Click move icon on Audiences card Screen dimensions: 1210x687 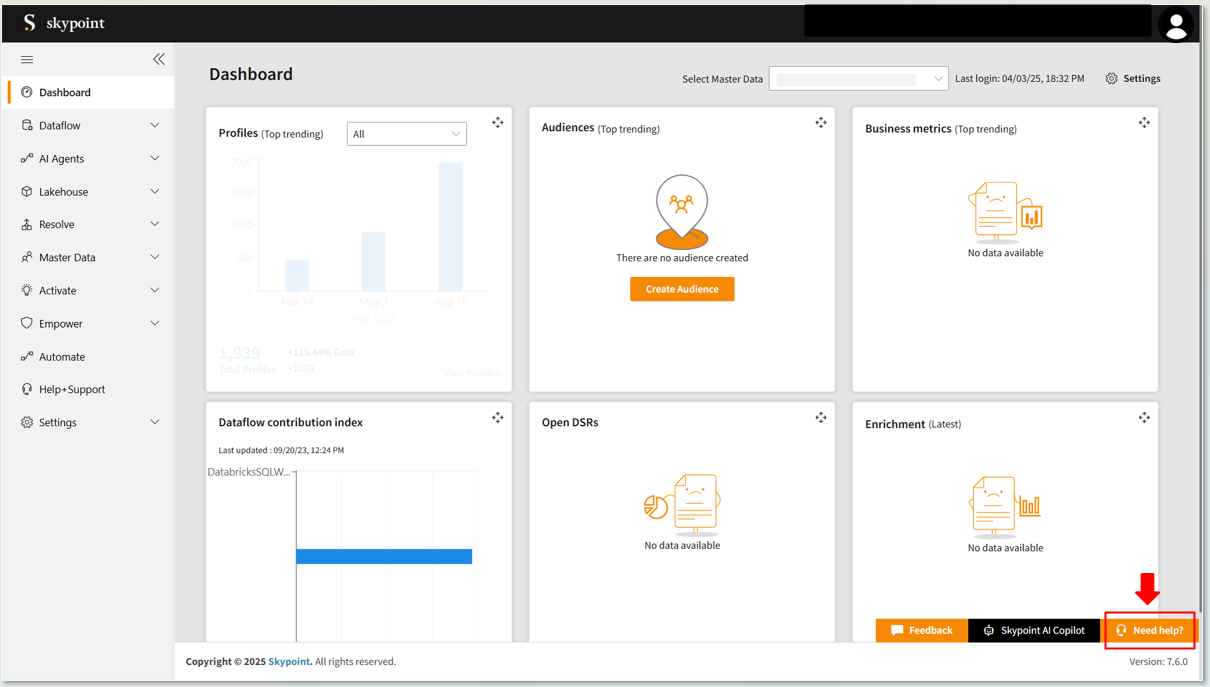(820, 123)
